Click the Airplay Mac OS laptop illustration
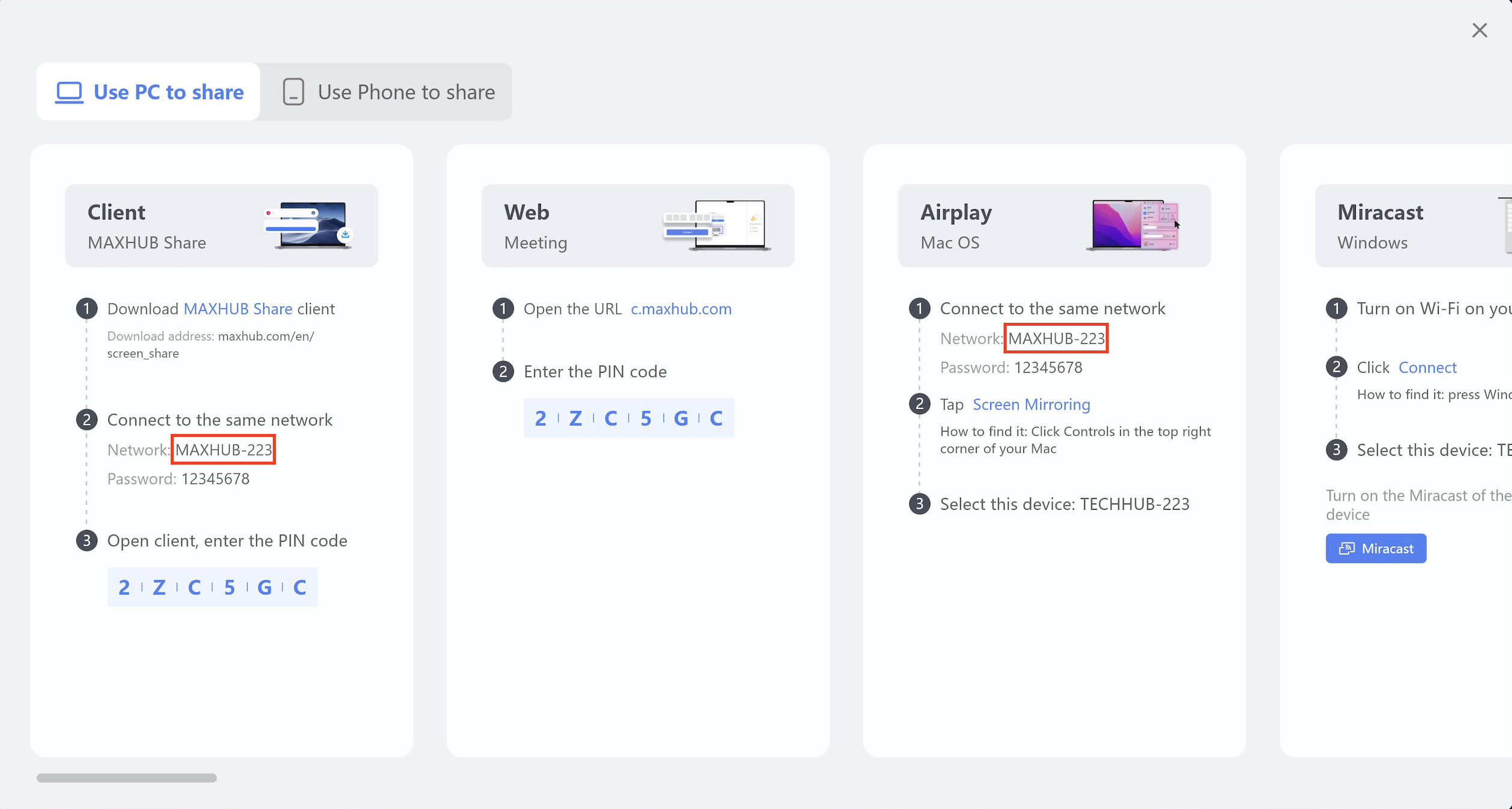The width and height of the screenshot is (1512, 809). 1133,225
